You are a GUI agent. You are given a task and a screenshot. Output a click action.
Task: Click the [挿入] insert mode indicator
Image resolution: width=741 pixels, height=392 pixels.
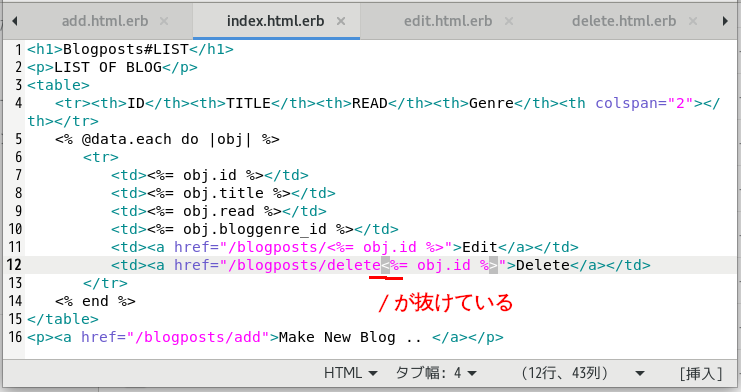tap(701, 374)
